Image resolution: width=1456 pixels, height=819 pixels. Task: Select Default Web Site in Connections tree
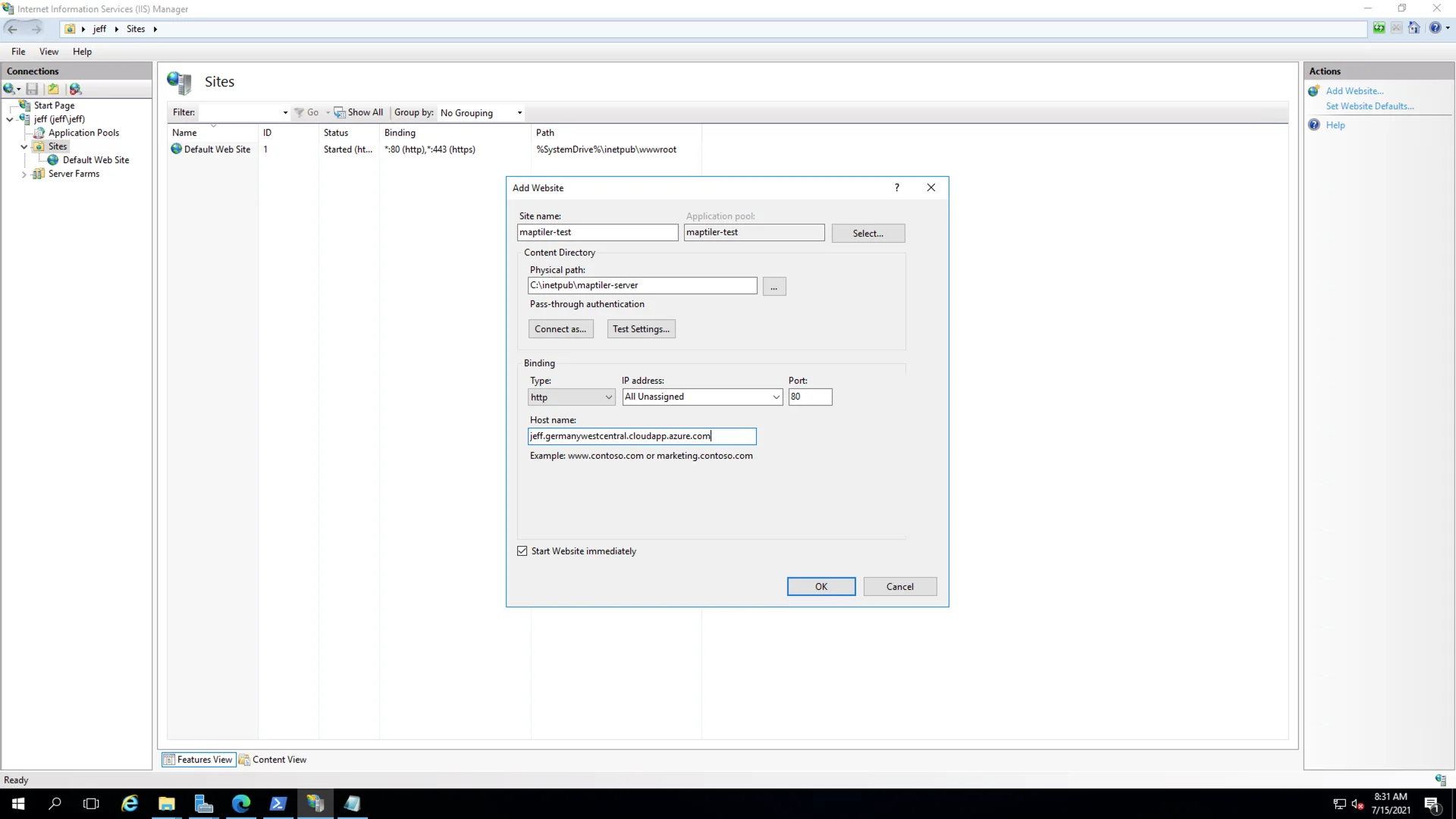click(x=96, y=160)
